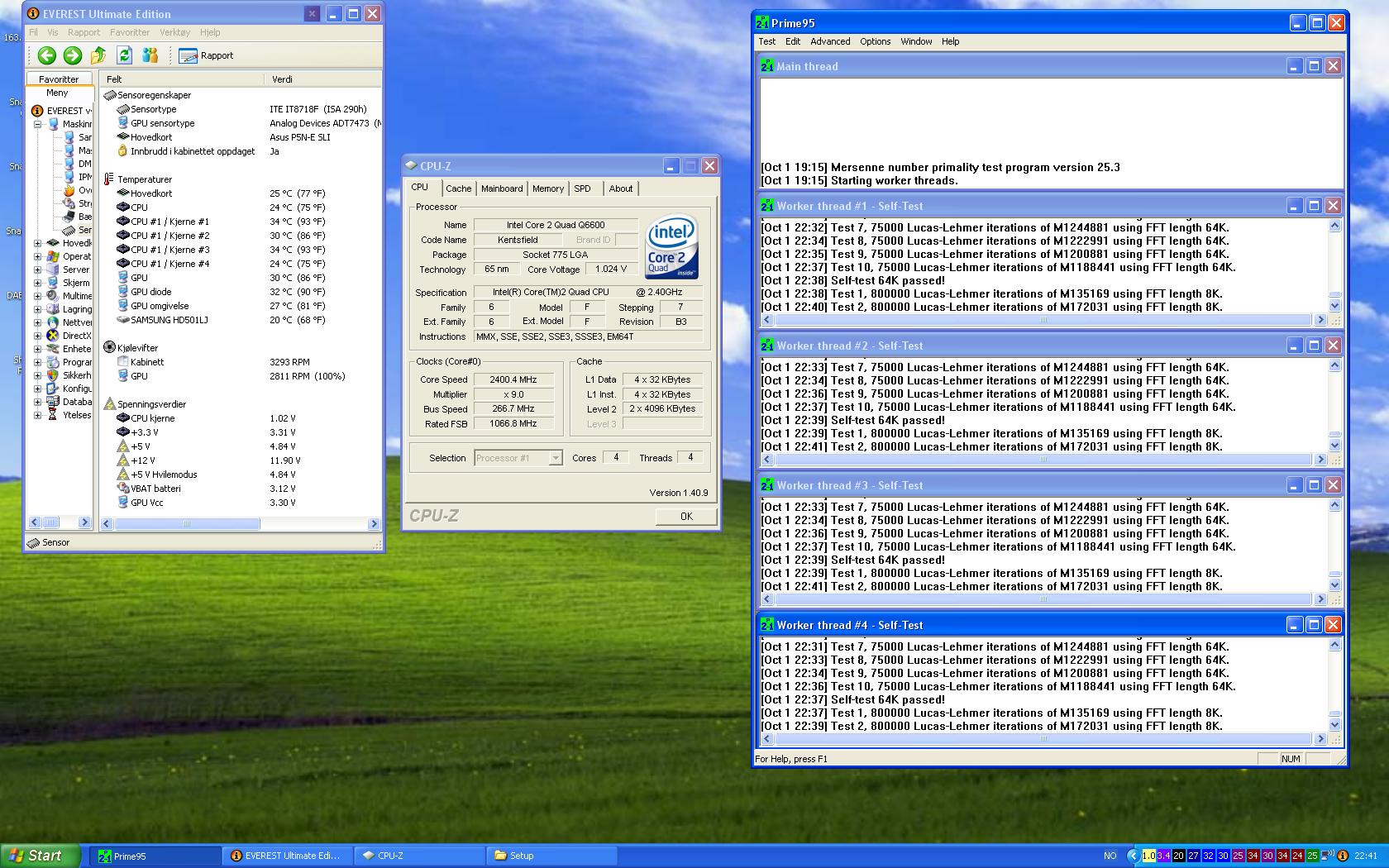Viewport: 1389px width, 868px height.
Task: Switch to CPU-Z SPD tab
Action: click(583, 188)
